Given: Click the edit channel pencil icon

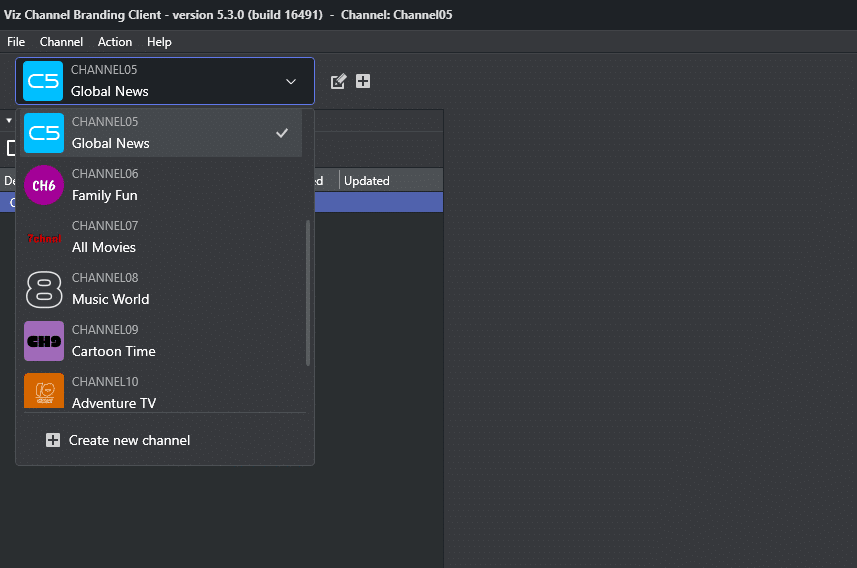Looking at the screenshot, I should (338, 81).
